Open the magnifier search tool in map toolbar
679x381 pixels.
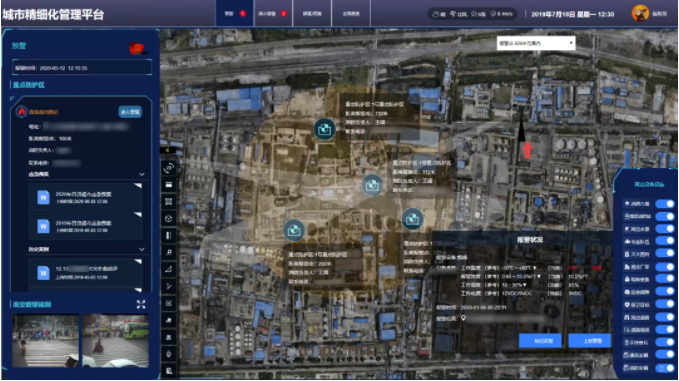click(x=169, y=252)
